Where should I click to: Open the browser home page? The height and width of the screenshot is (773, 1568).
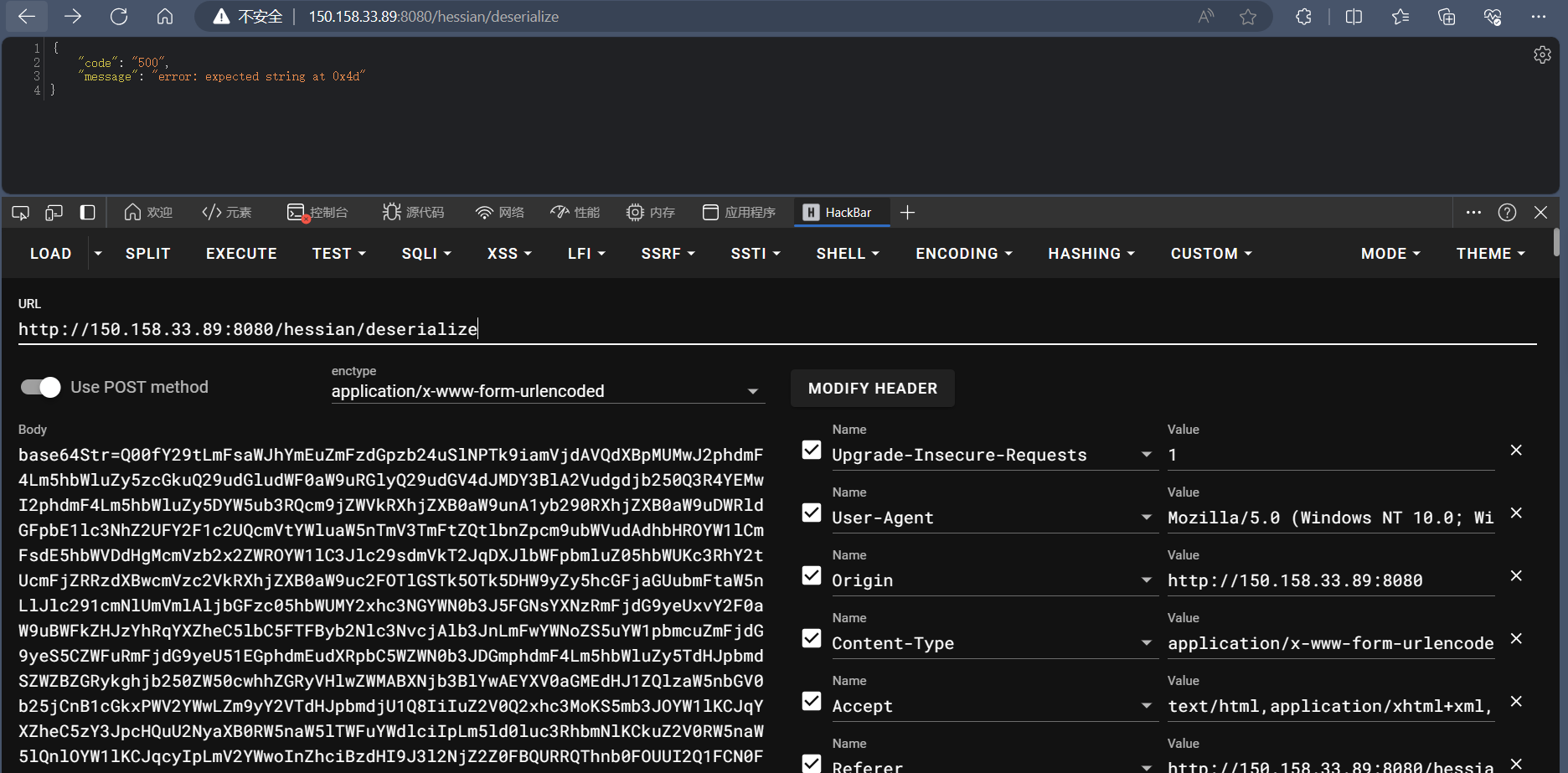(165, 16)
